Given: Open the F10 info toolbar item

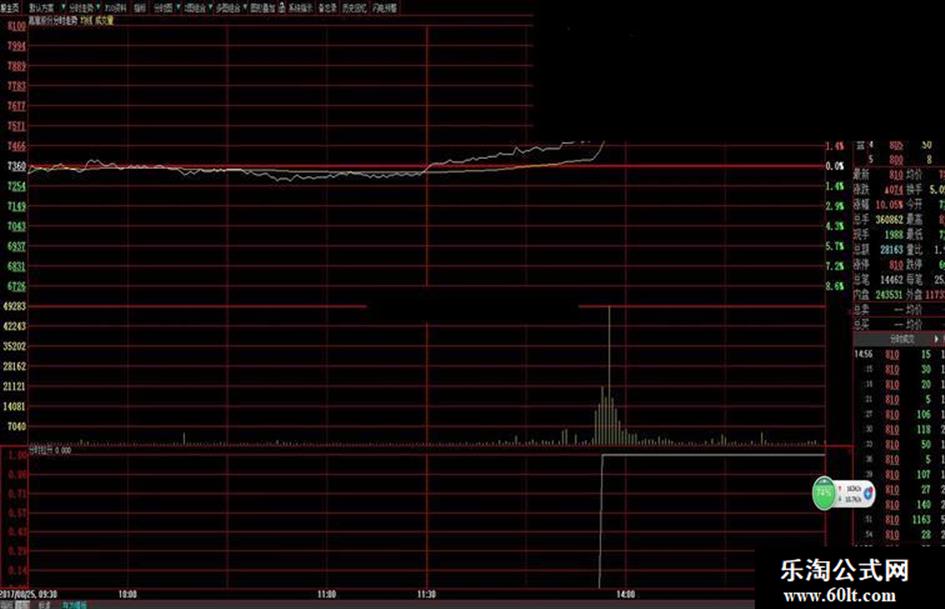Looking at the screenshot, I should (x=116, y=8).
